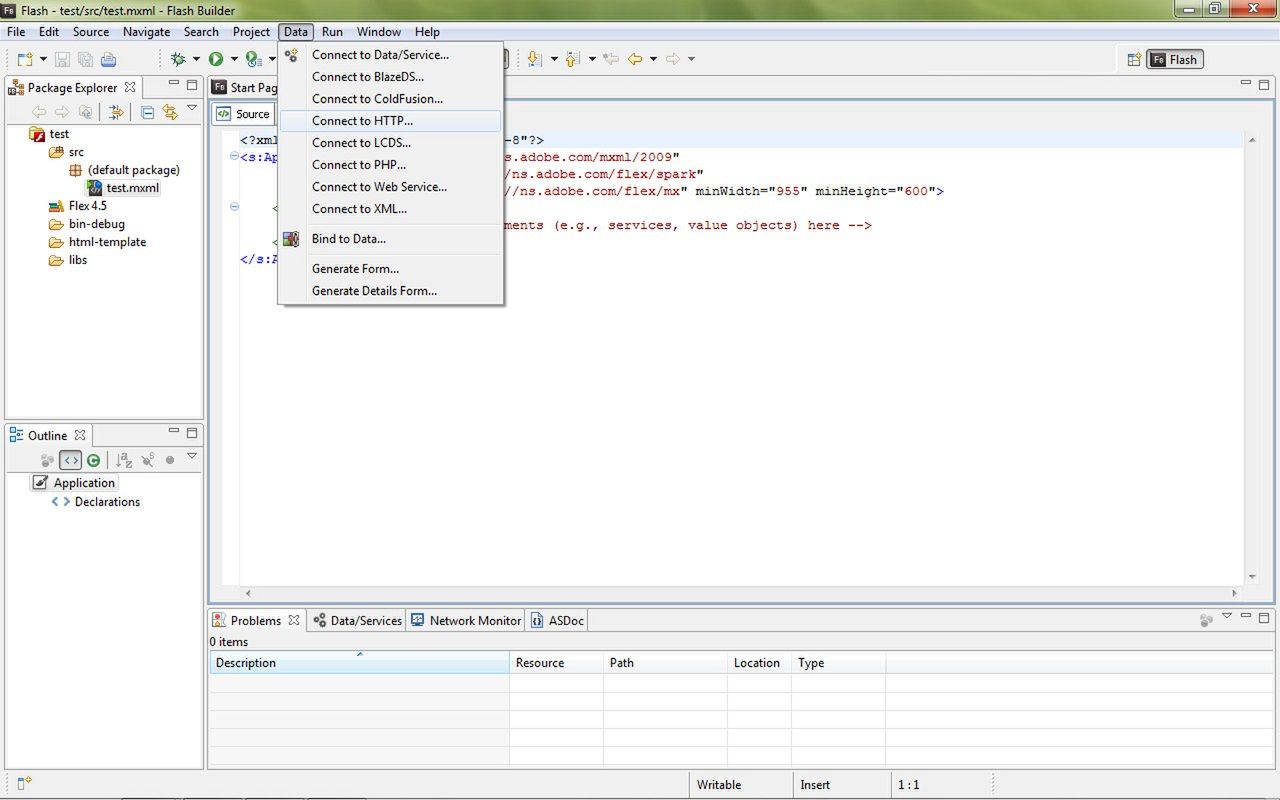Open Problems panel view menu triangle
Image resolution: width=1280 pixels, height=800 pixels.
click(1227, 617)
